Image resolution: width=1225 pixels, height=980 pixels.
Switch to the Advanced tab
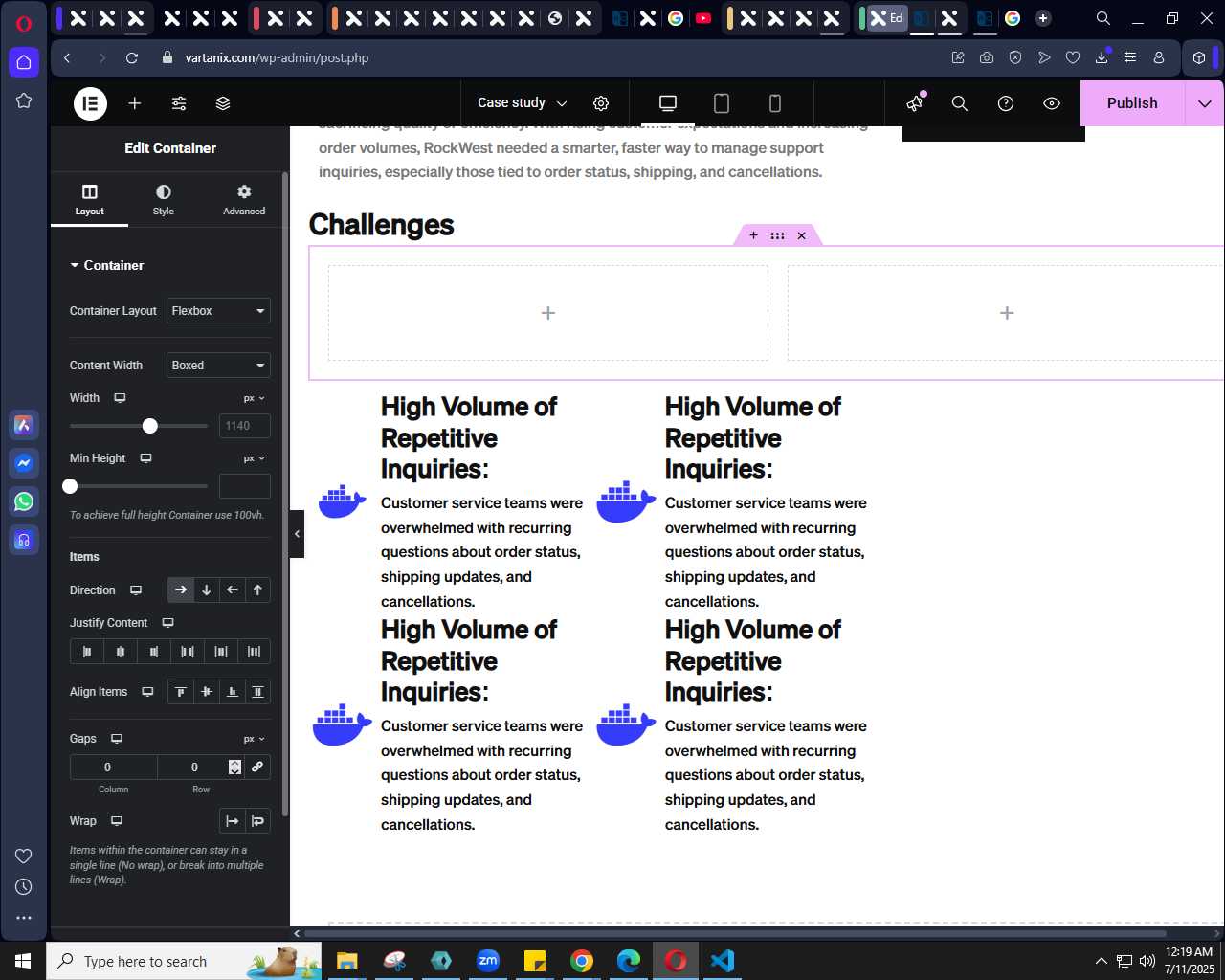[x=244, y=200]
